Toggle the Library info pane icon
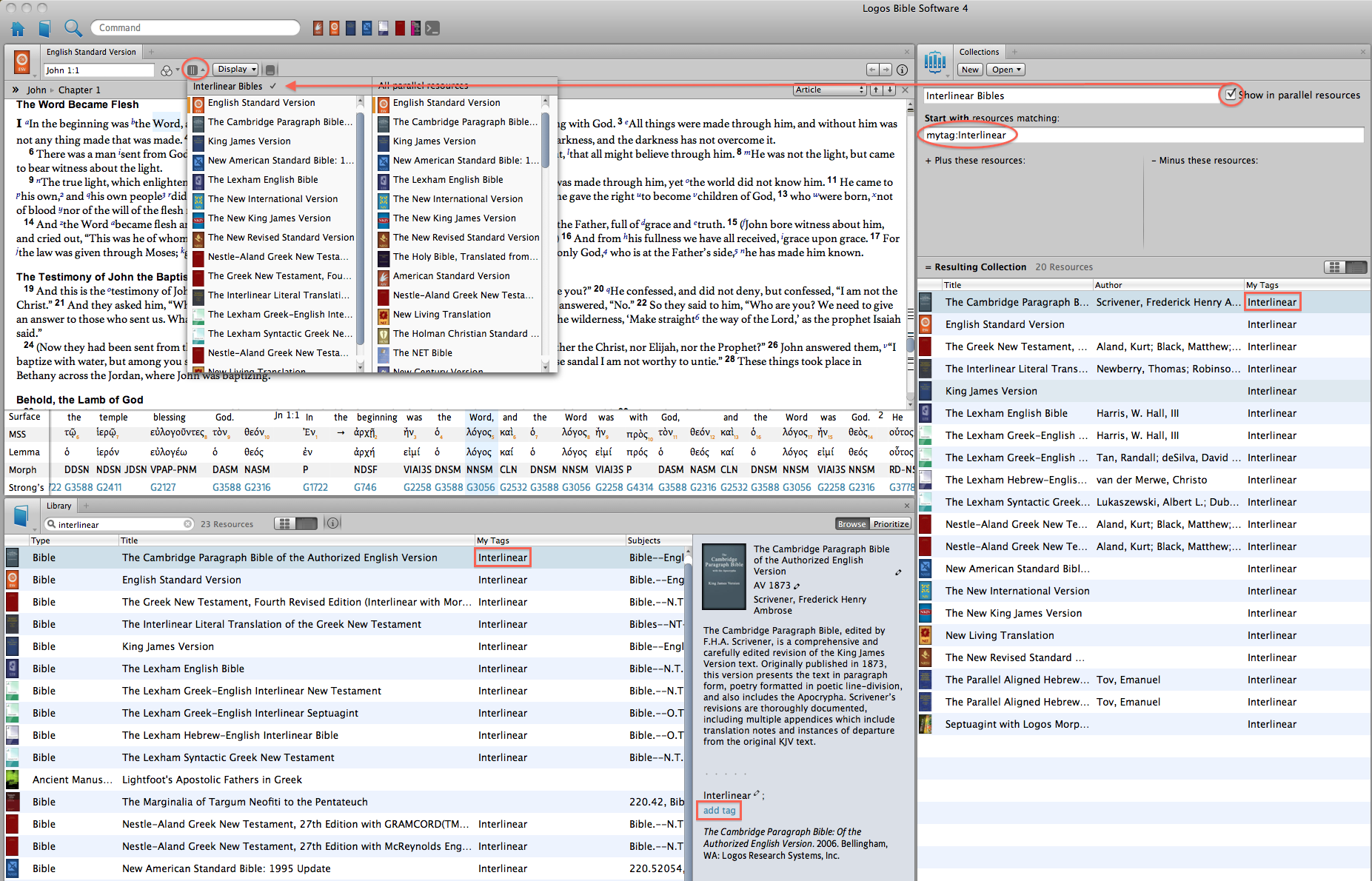The width and height of the screenshot is (1372, 881). click(333, 523)
